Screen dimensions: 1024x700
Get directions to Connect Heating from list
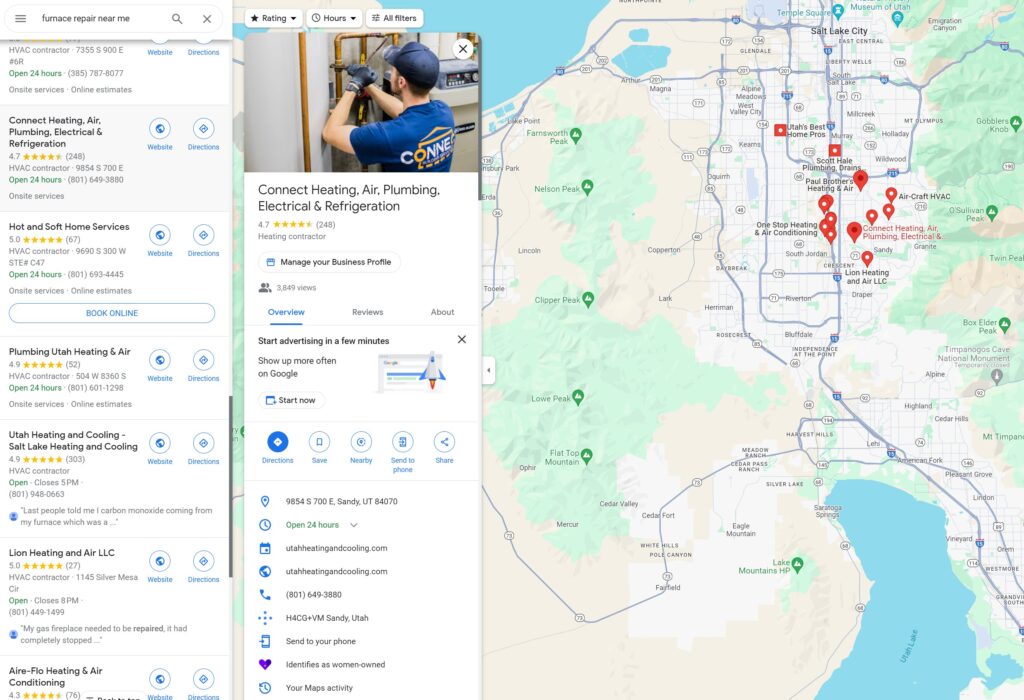[x=204, y=135]
